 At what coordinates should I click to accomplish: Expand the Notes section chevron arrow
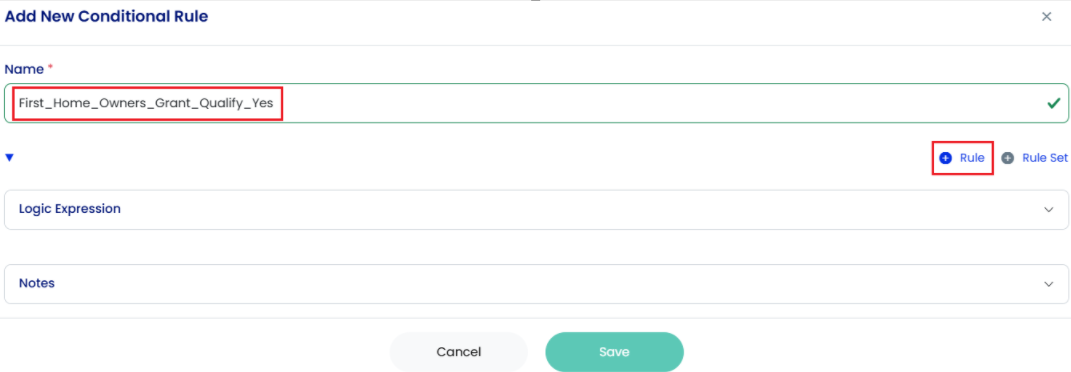1048,284
